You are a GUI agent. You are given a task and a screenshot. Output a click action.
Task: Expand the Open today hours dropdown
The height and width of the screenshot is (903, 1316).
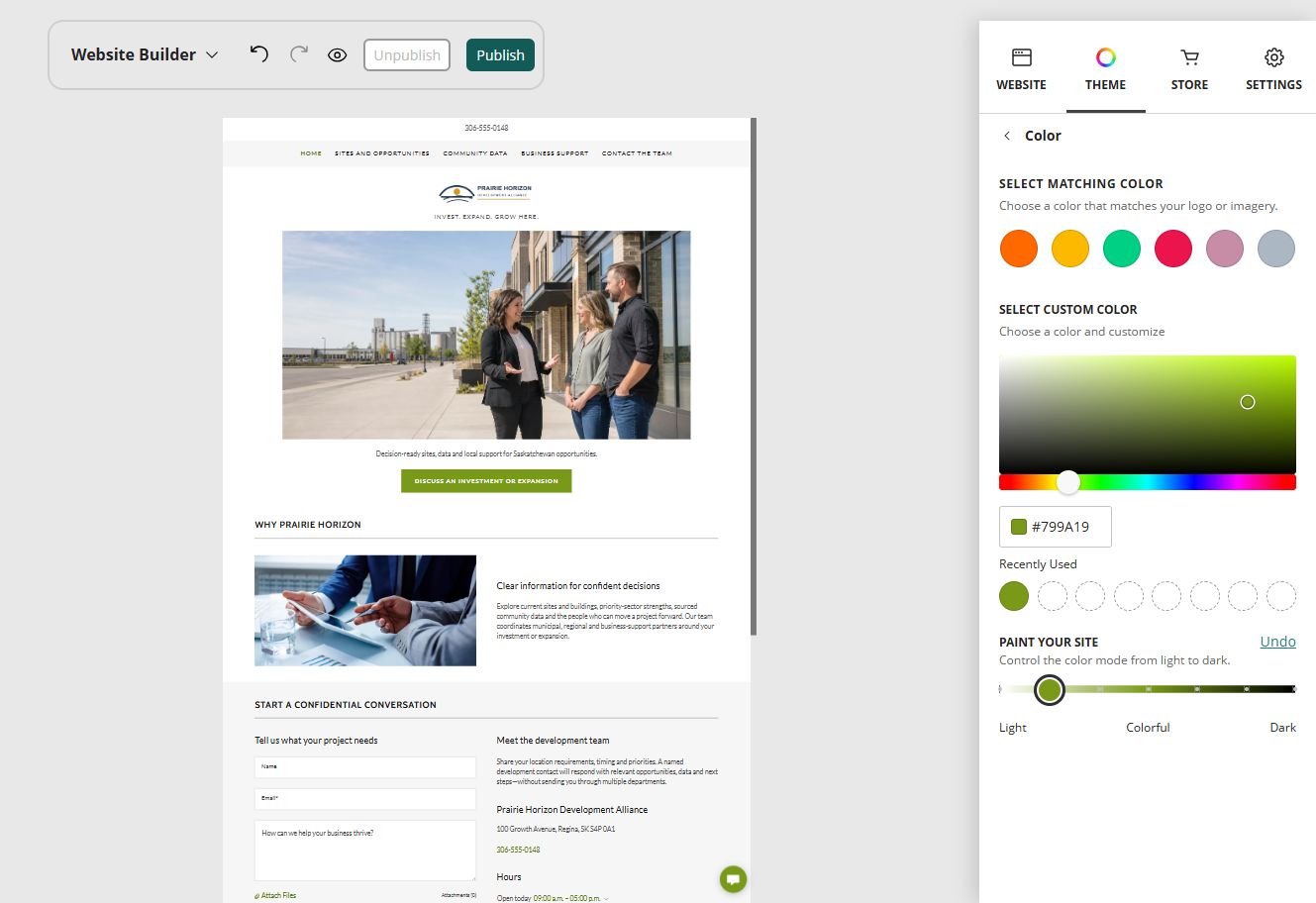pyautogui.click(x=553, y=898)
